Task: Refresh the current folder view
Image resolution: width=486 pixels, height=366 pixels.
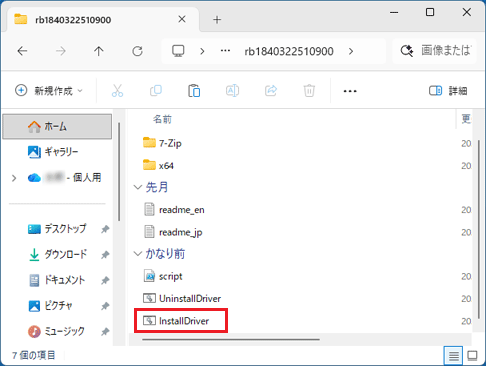Action: click(137, 51)
